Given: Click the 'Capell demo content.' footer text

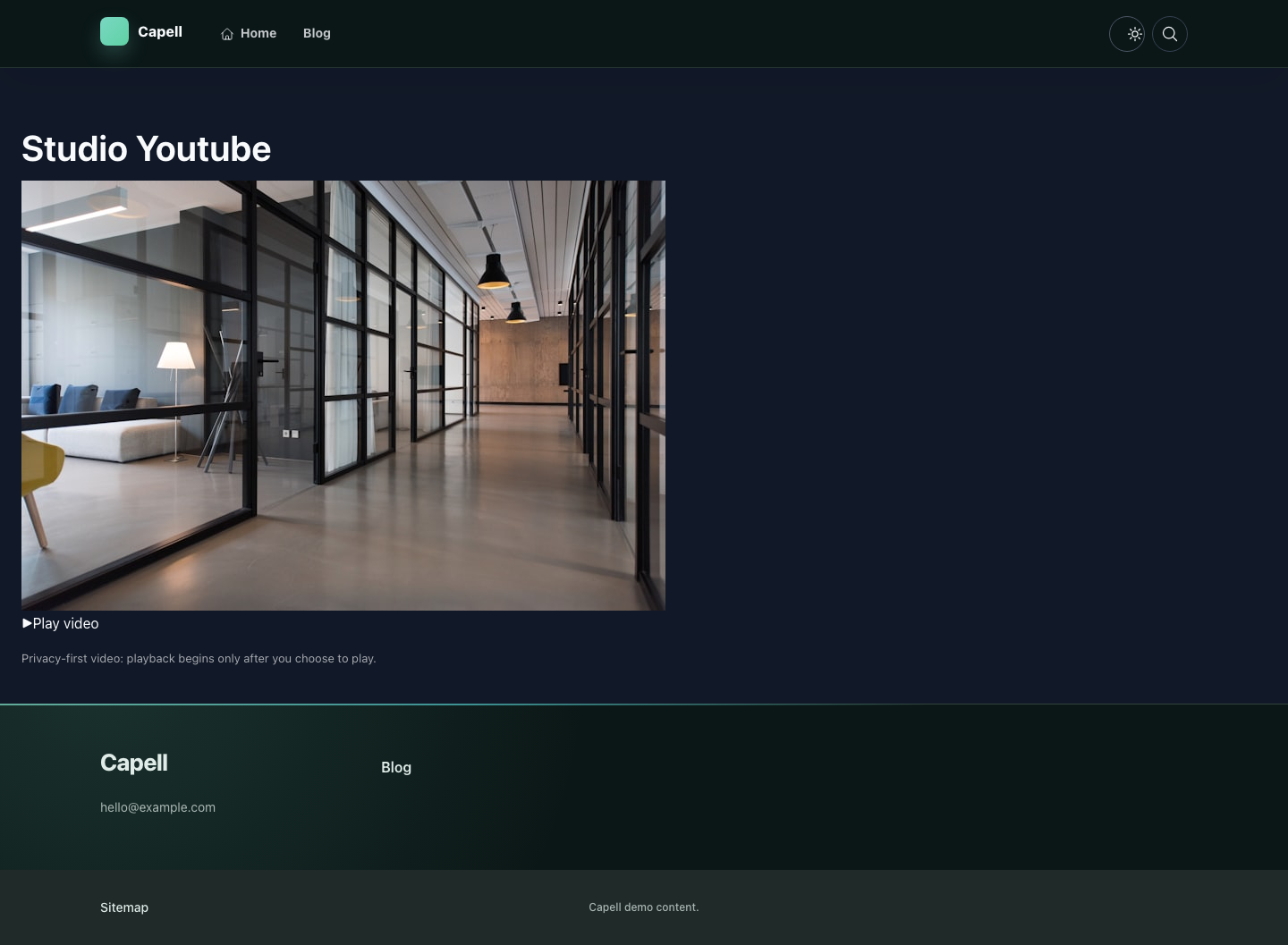Looking at the screenshot, I should coord(644,907).
